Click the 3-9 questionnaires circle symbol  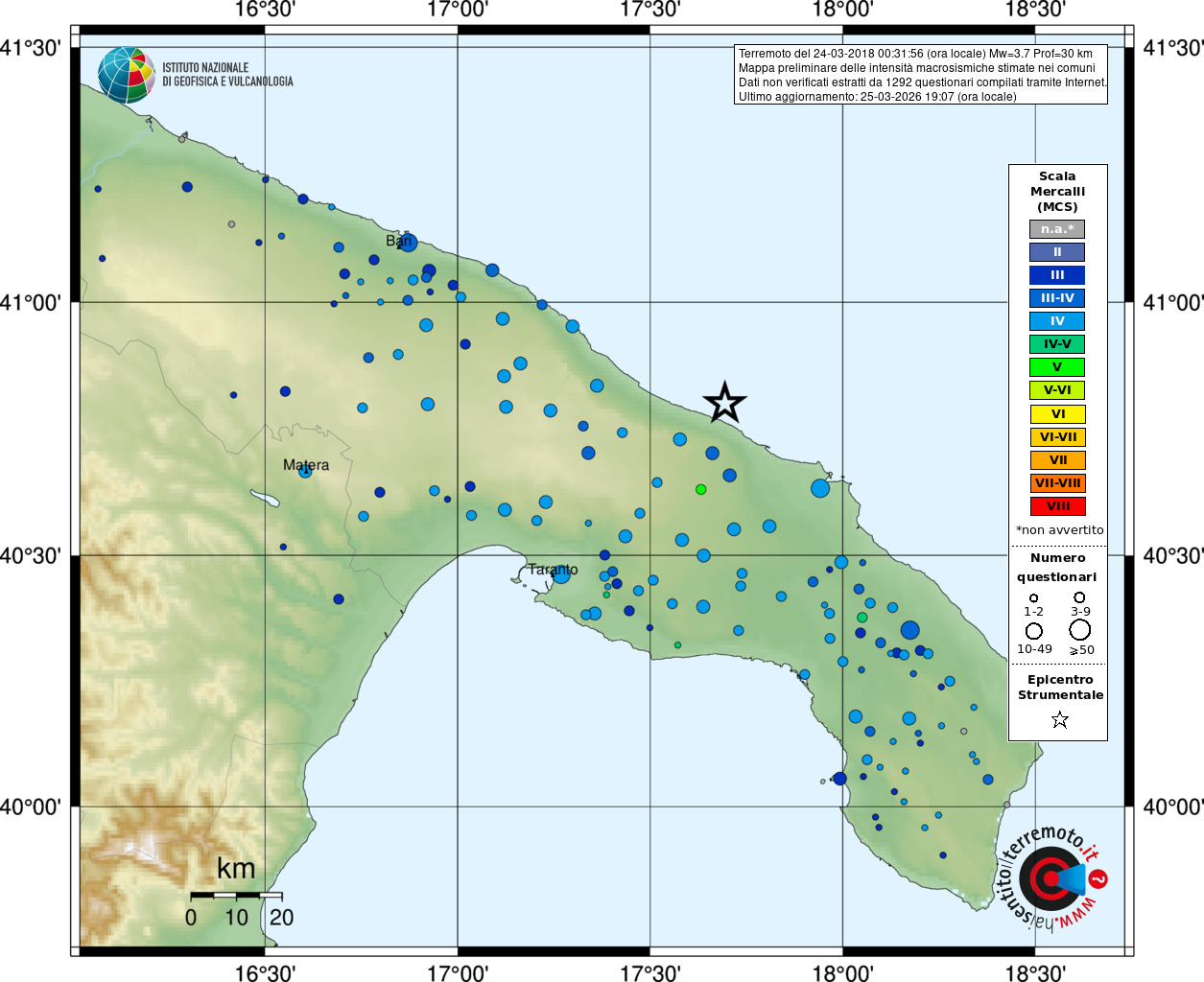pyautogui.click(x=1079, y=596)
